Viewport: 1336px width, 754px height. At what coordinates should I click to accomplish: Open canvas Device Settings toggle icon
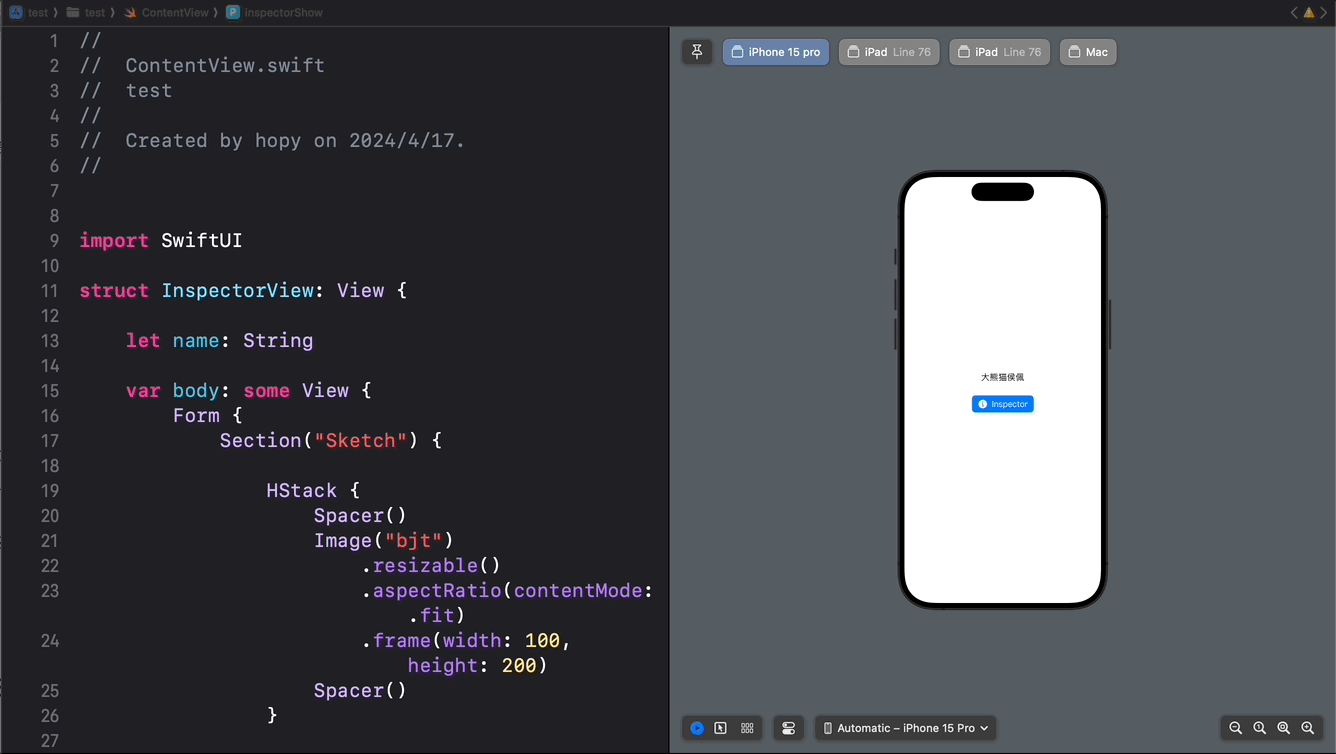coord(789,728)
